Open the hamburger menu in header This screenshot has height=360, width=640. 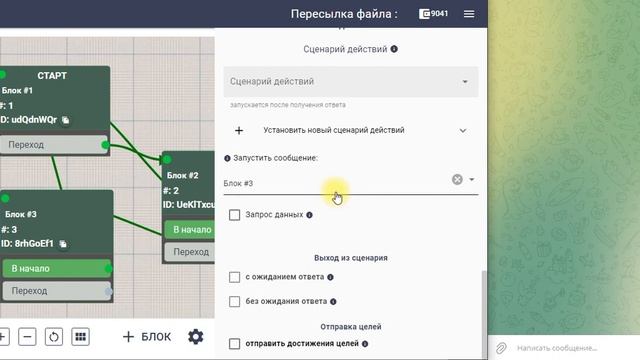coord(469,14)
